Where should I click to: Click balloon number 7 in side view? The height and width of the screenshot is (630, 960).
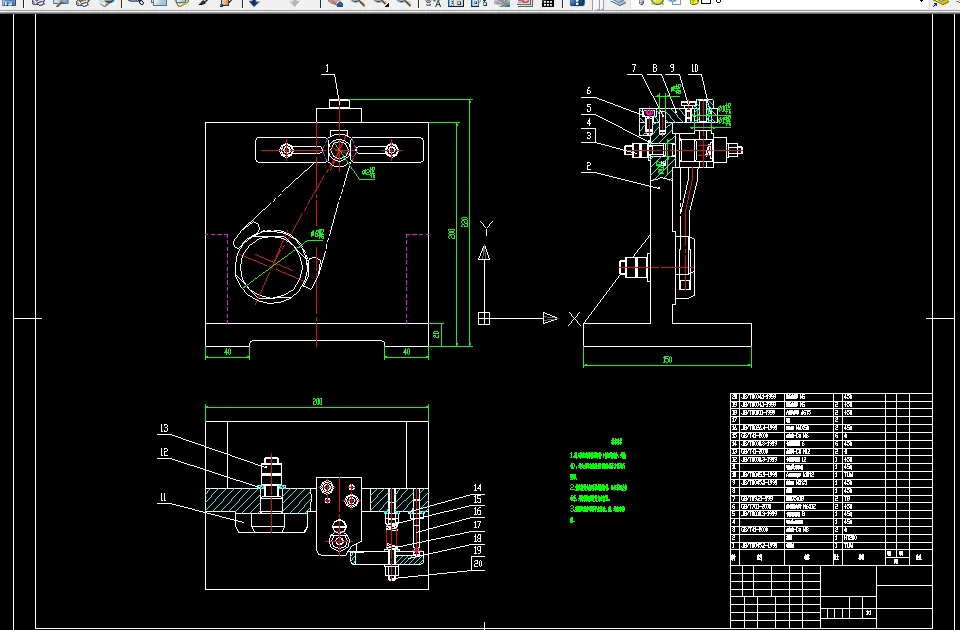point(634,69)
